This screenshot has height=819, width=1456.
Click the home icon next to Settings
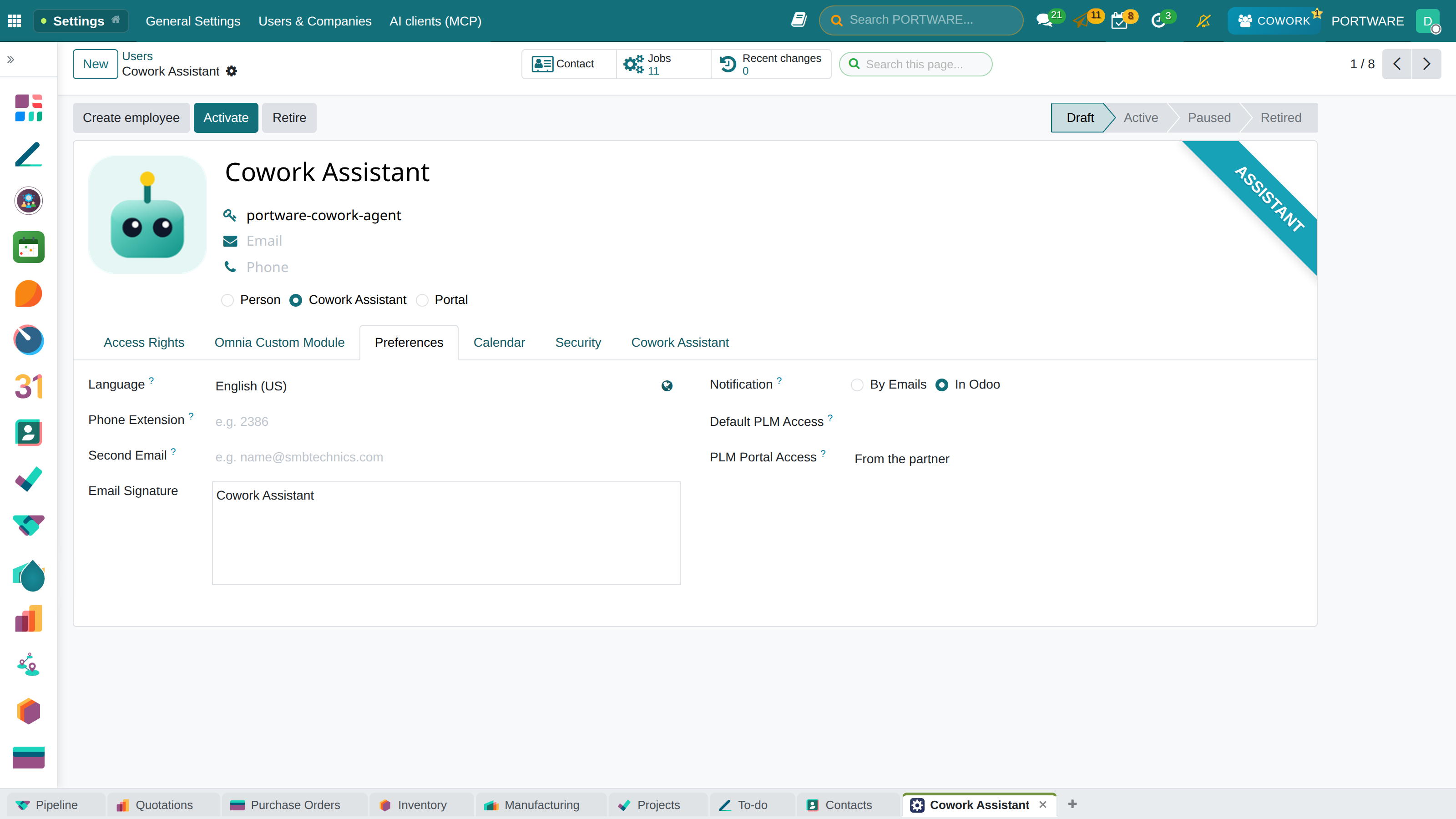click(x=116, y=20)
